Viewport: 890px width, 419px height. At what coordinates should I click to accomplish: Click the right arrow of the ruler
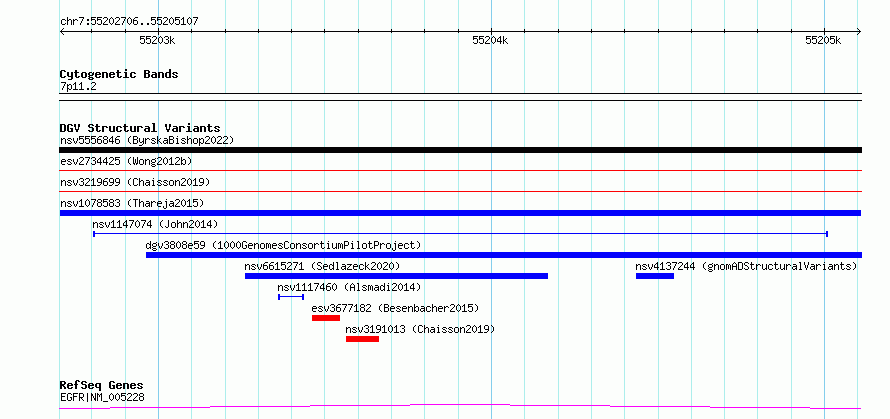[x=859, y=31]
